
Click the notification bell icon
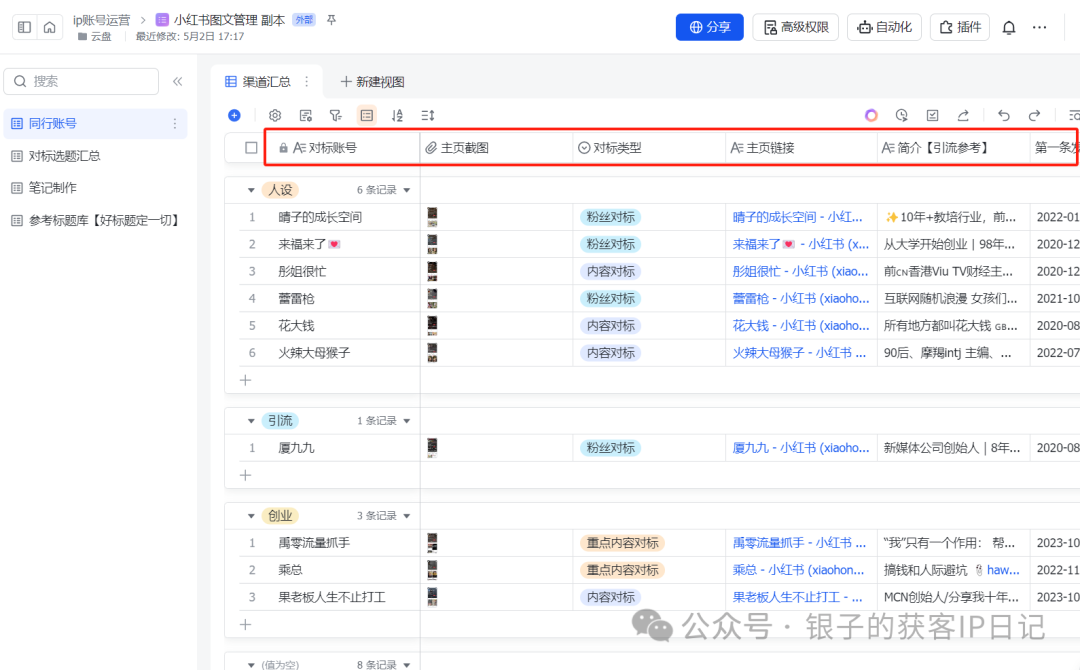[1009, 27]
